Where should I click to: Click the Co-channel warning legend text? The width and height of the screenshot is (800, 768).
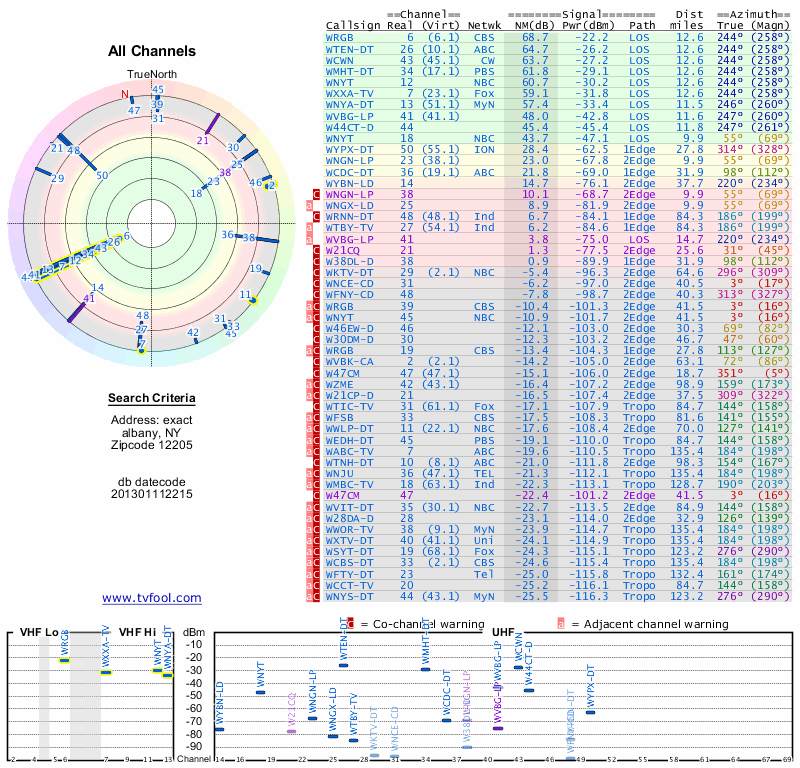coord(429,624)
